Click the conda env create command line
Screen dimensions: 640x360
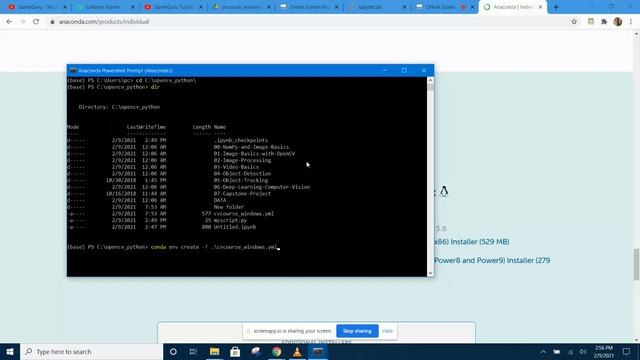214,247
